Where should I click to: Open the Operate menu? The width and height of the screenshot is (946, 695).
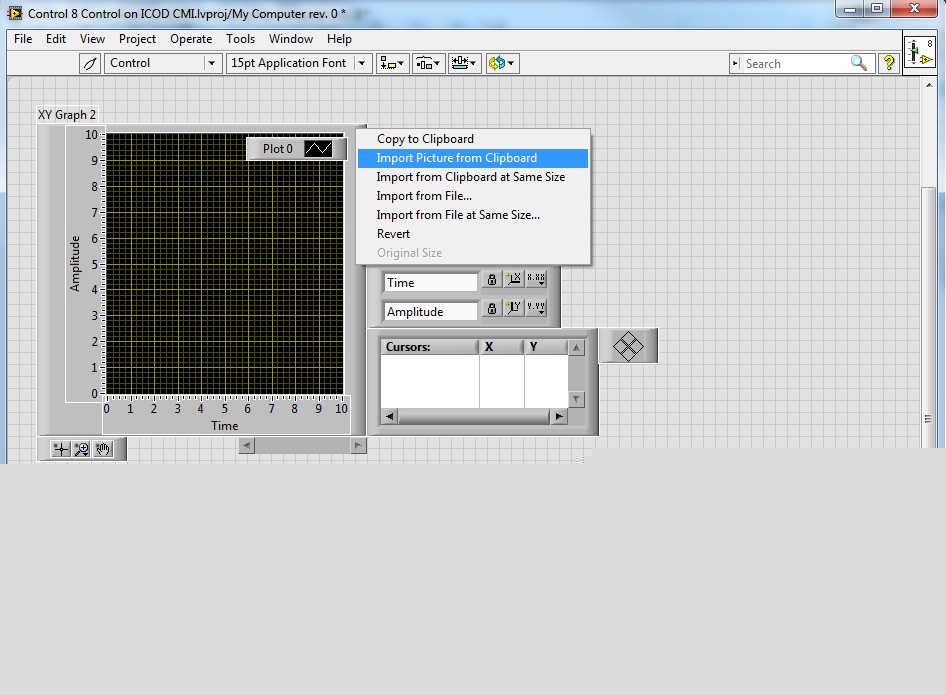(191, 39)
